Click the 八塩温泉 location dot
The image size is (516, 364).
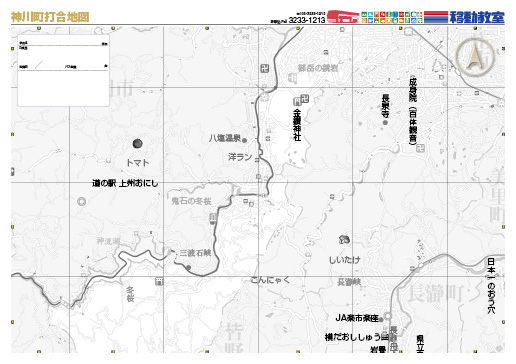[244, 140]
